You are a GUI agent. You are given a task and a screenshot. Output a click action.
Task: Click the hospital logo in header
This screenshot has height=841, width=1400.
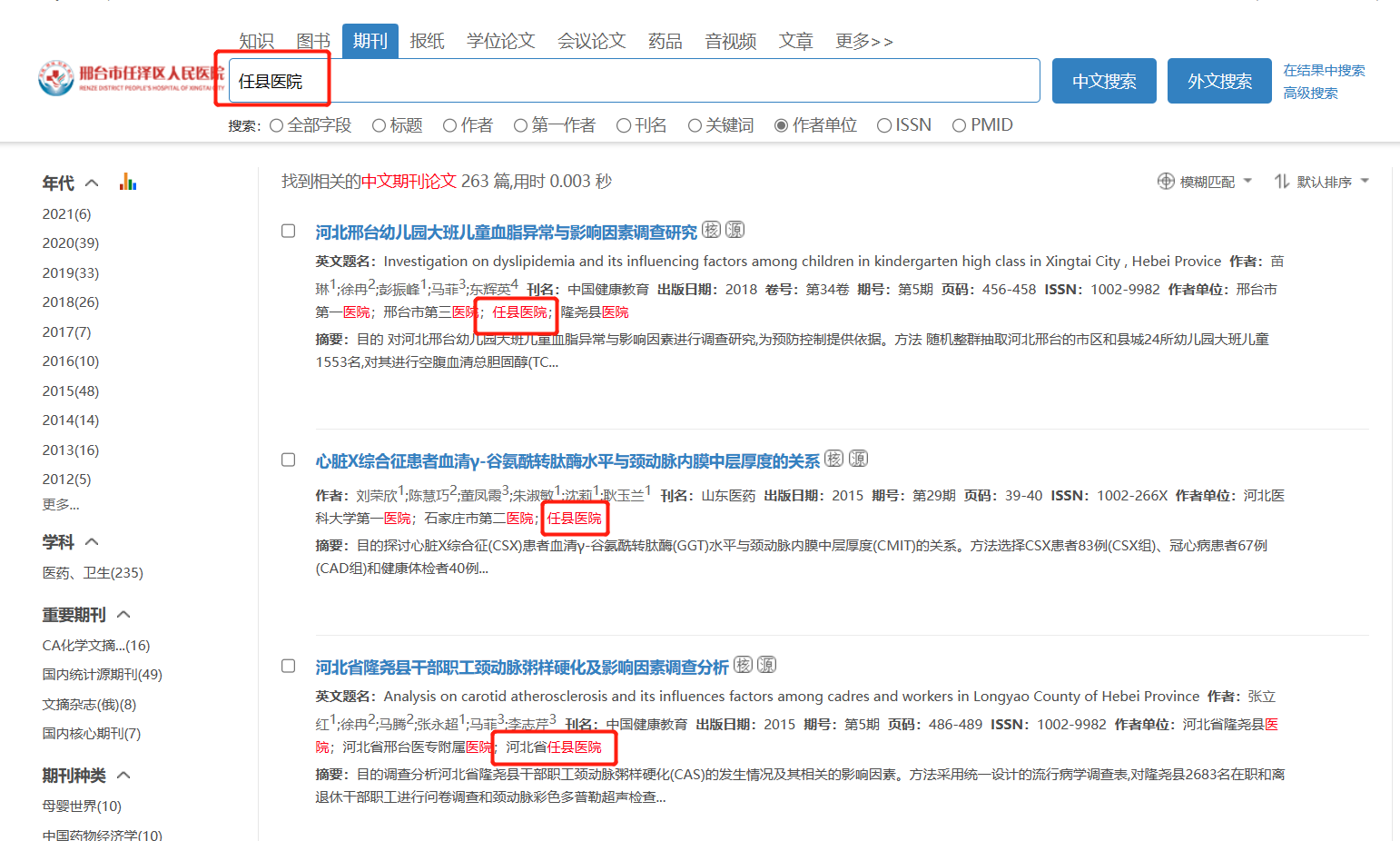132,79
